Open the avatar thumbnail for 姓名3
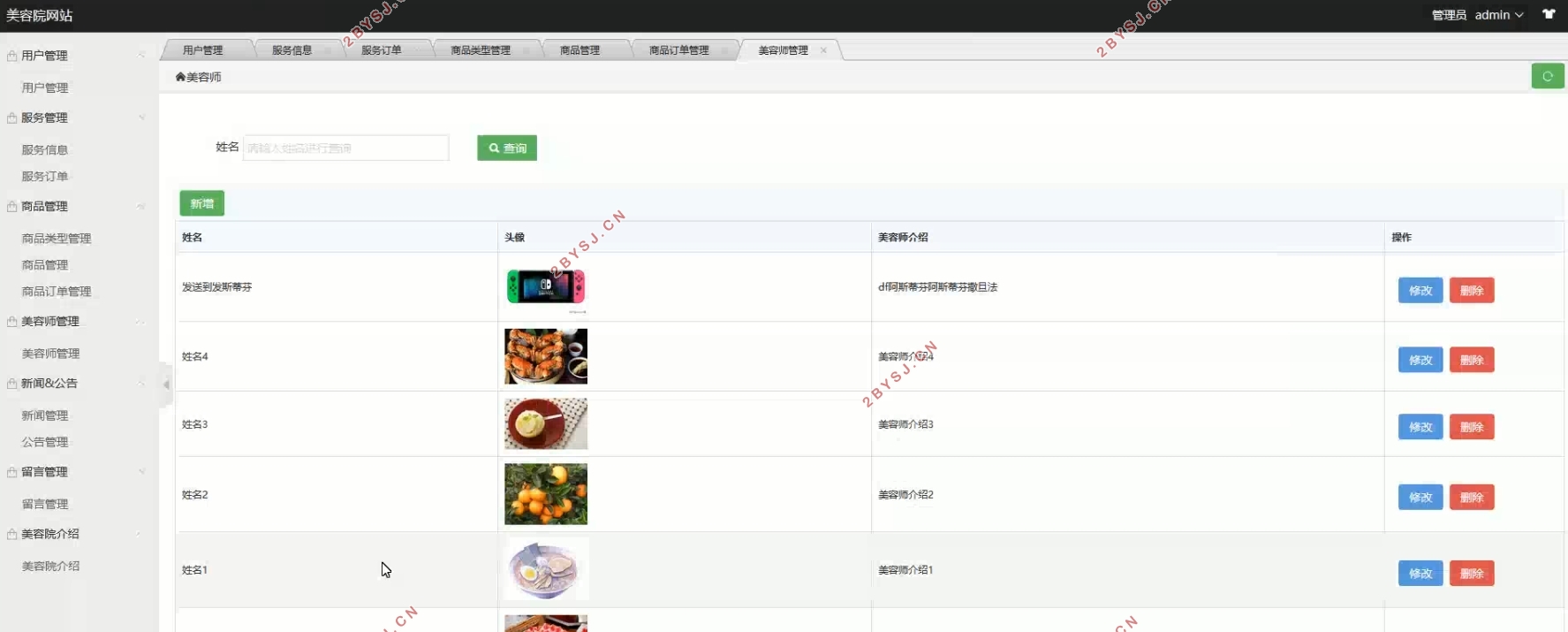Image resolution: width=1568 pixels, height=632 pixels. (x=546, y=423)
